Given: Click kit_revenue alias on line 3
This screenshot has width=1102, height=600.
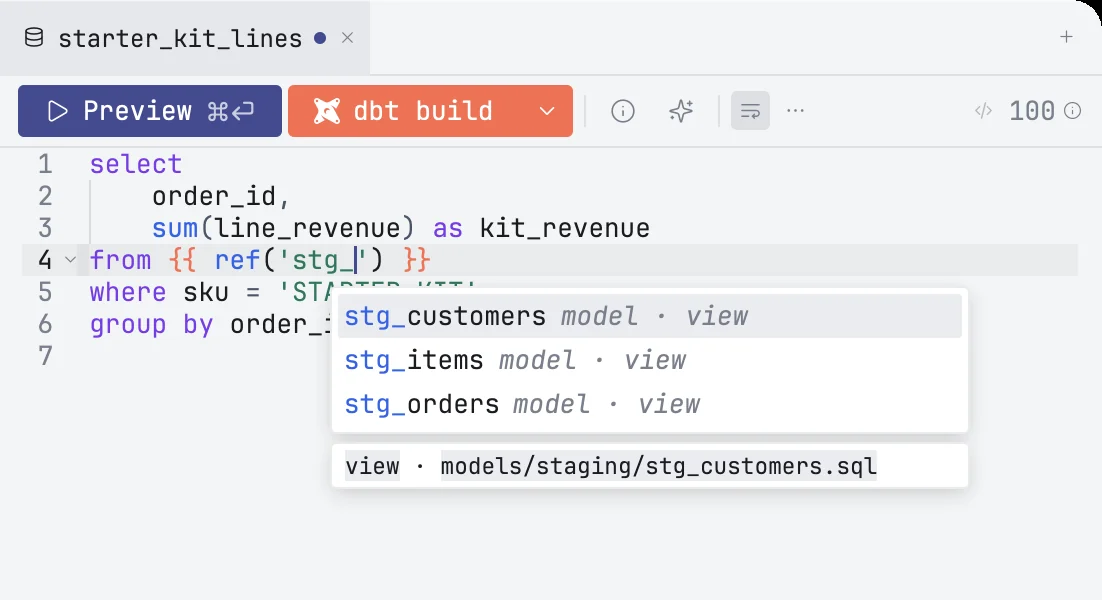Looking at the screenshot, I should [564, 228].
